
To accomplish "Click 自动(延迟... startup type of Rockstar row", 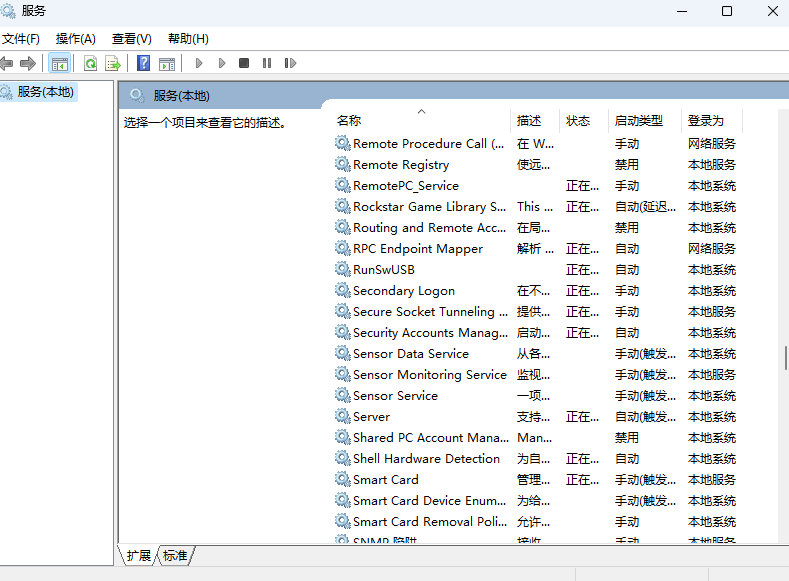I will 645,207.
